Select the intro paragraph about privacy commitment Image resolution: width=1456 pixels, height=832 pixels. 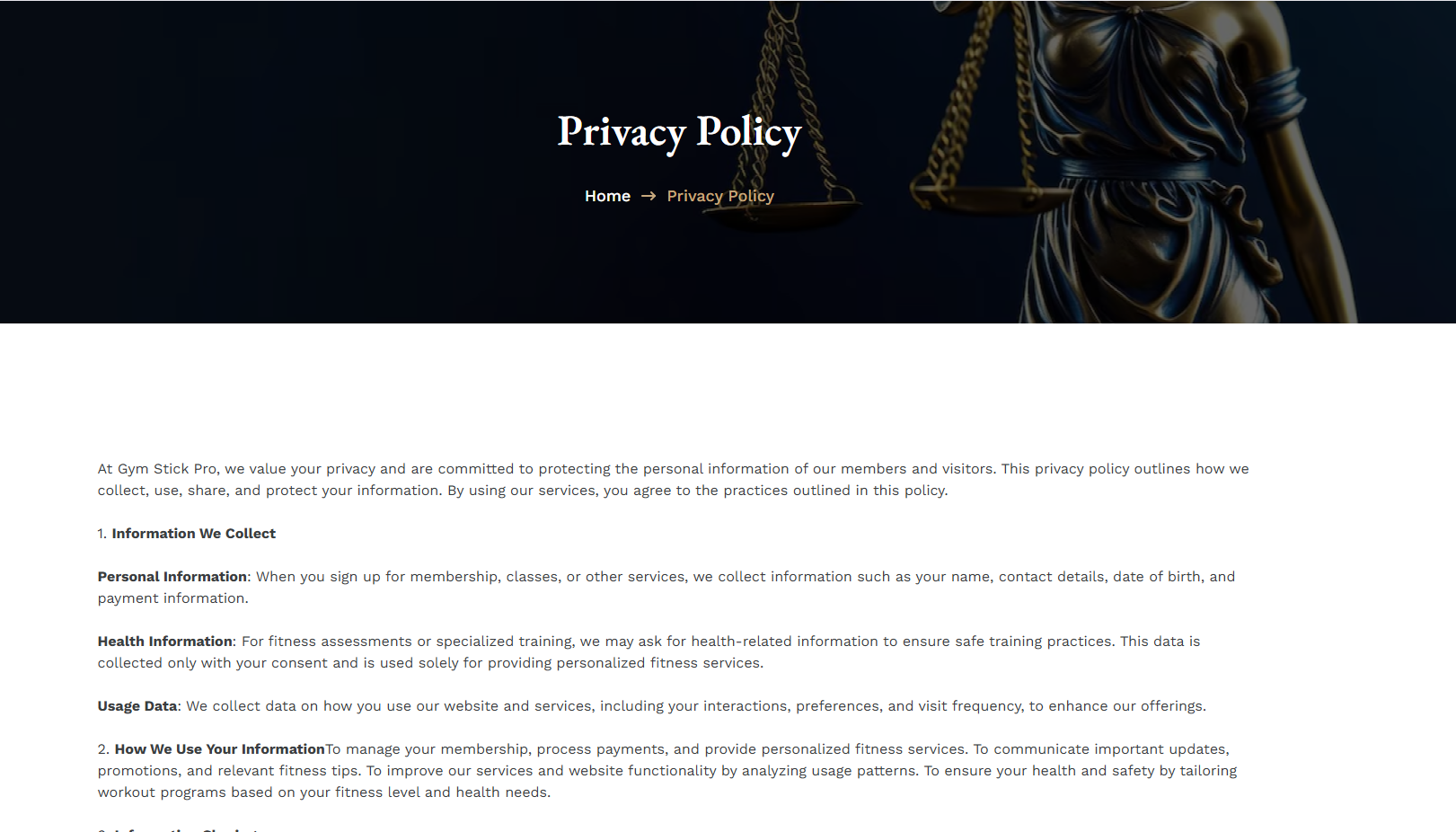click(x=674, y=479)
